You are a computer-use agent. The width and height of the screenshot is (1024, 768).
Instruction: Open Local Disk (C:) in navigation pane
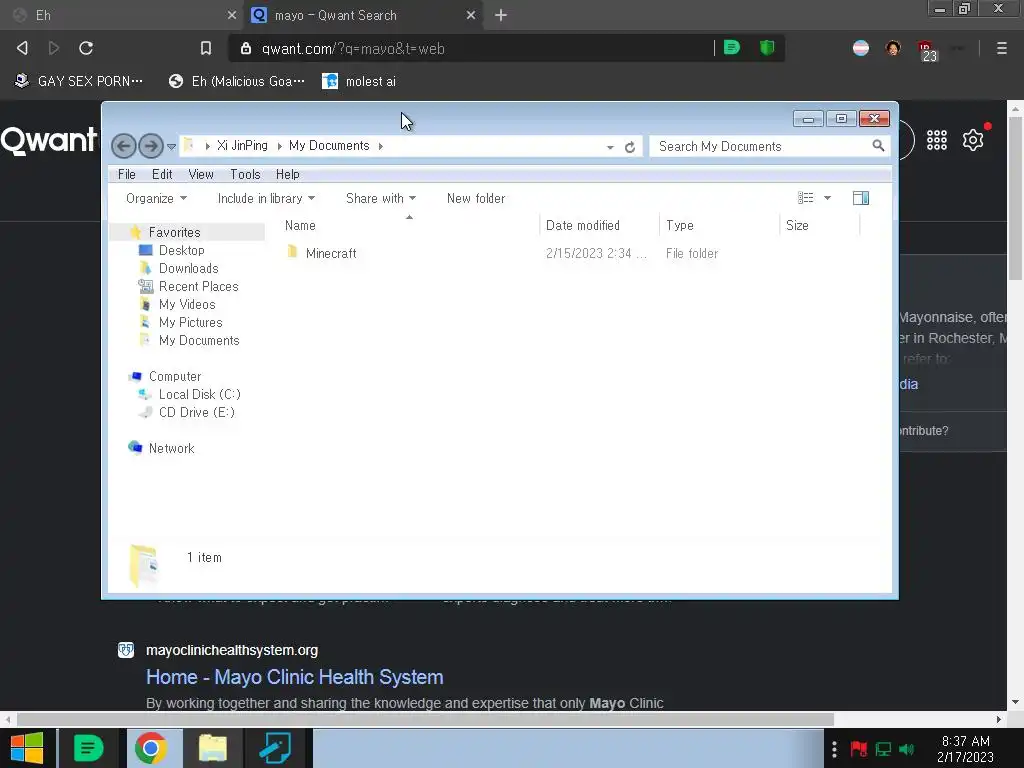[200, 394]
